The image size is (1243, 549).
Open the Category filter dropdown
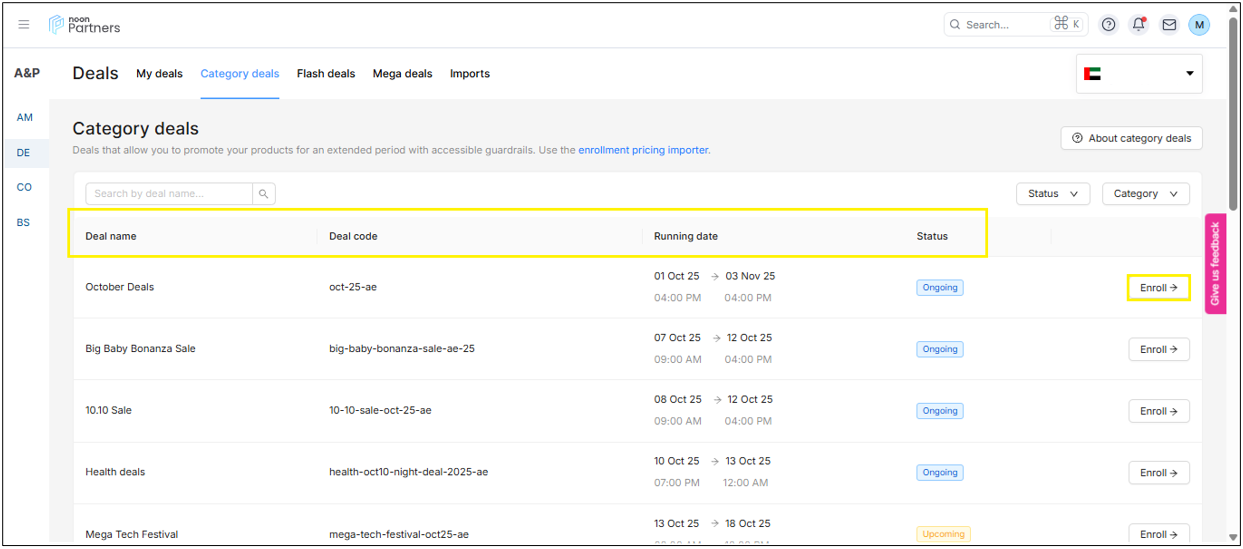[1145, 194]
